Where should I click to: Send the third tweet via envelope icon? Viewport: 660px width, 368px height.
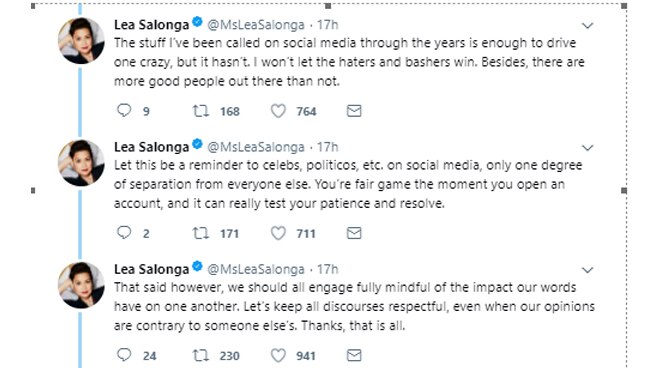pyautogui.click(x=354, y=355)
